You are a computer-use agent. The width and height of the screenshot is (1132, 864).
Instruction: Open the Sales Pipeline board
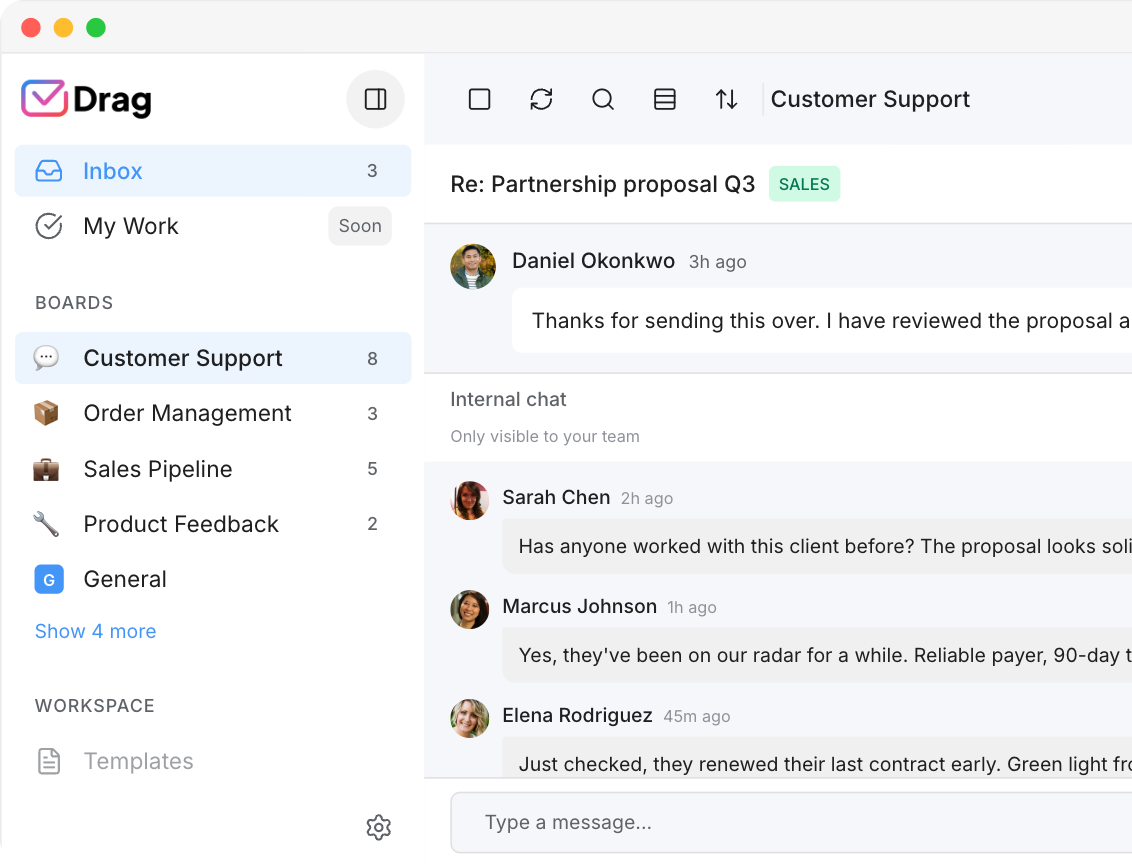point(213,468)
